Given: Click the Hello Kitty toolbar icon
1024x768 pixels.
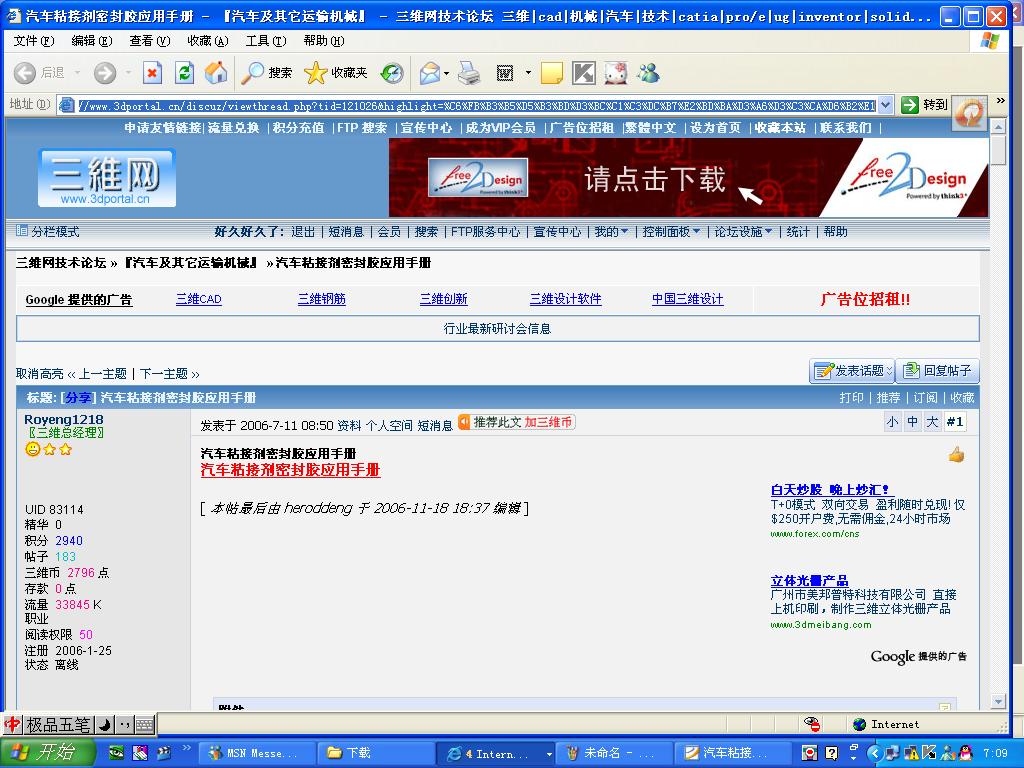Looking at the screenshot, I should pos(616,72).
